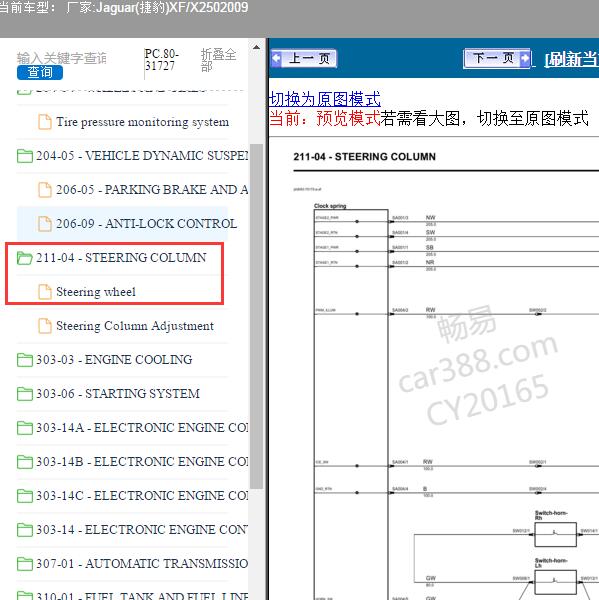Click the blue 查询 search button
Viewport: 599px width, 600px height.
tap(40, 72)
